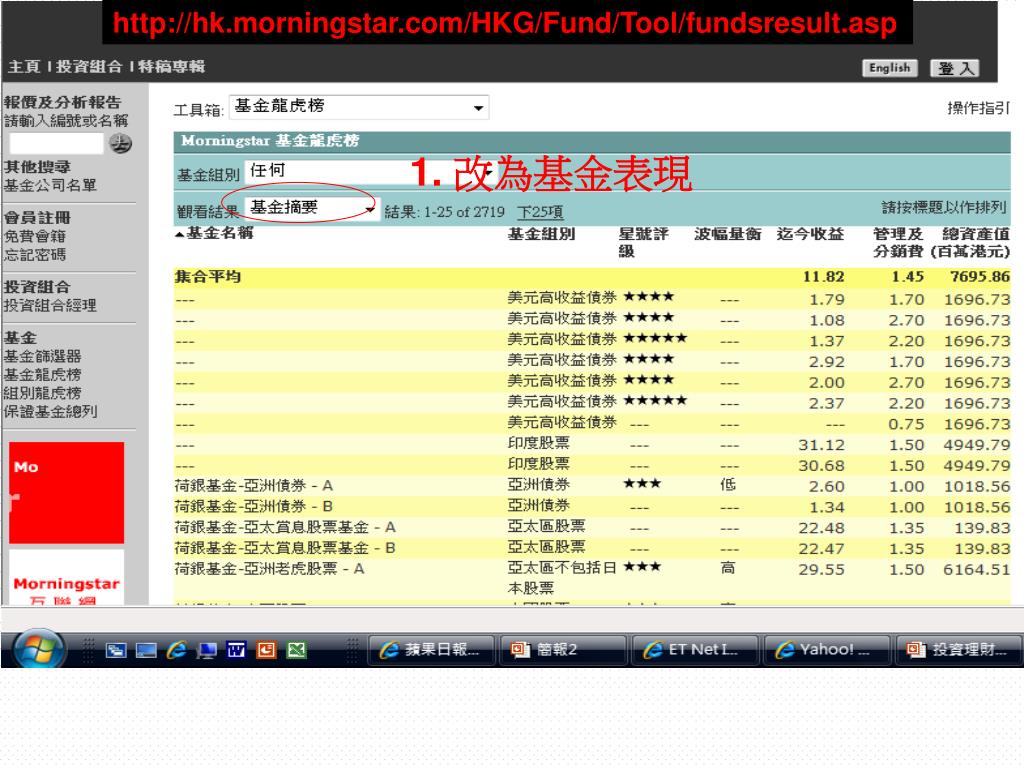
Task: Open the 免費會籍 sidebar link
Action: tap(35, 236)
